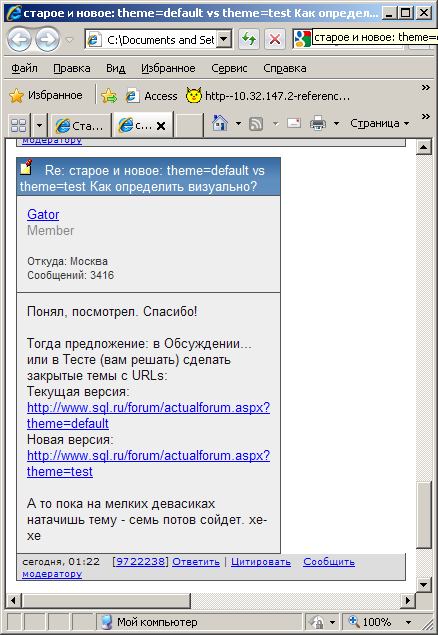Image resolution: width=438 pixels, height=635 pixels.
Task: Click the Read mail icon
Action: (x=294, y=123)
